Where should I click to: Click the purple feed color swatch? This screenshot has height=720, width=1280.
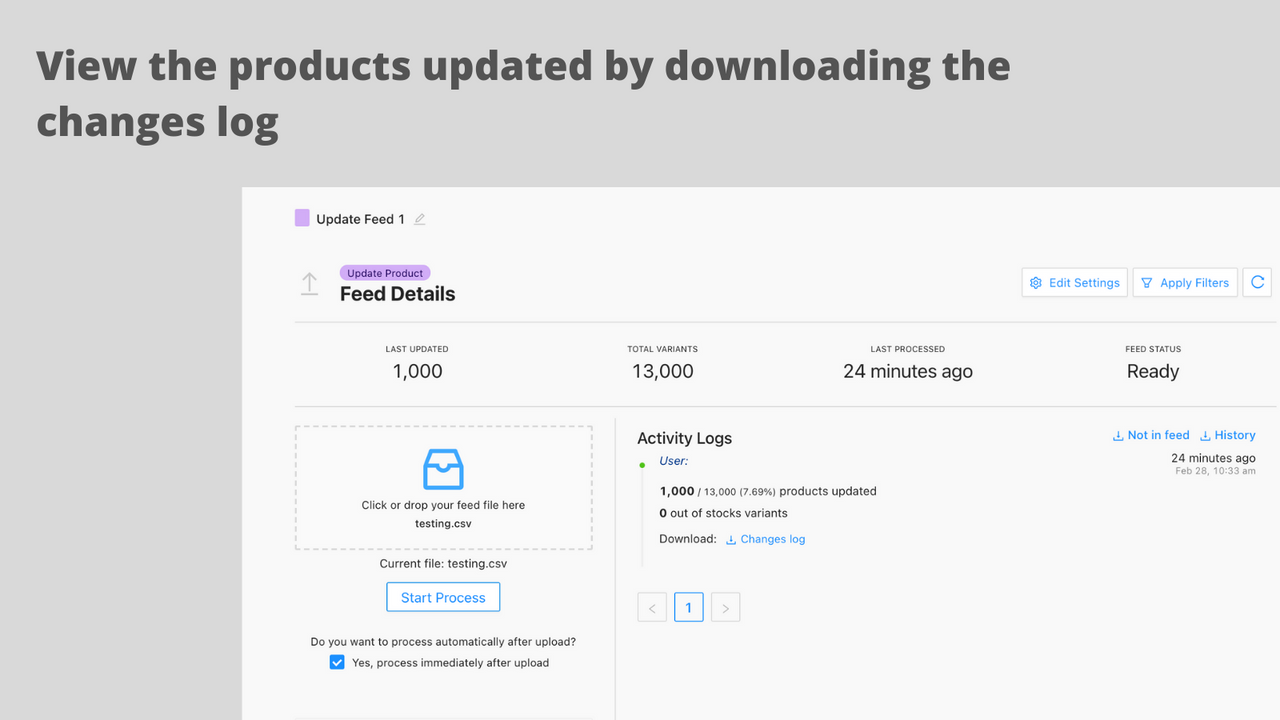pos(302,218)
